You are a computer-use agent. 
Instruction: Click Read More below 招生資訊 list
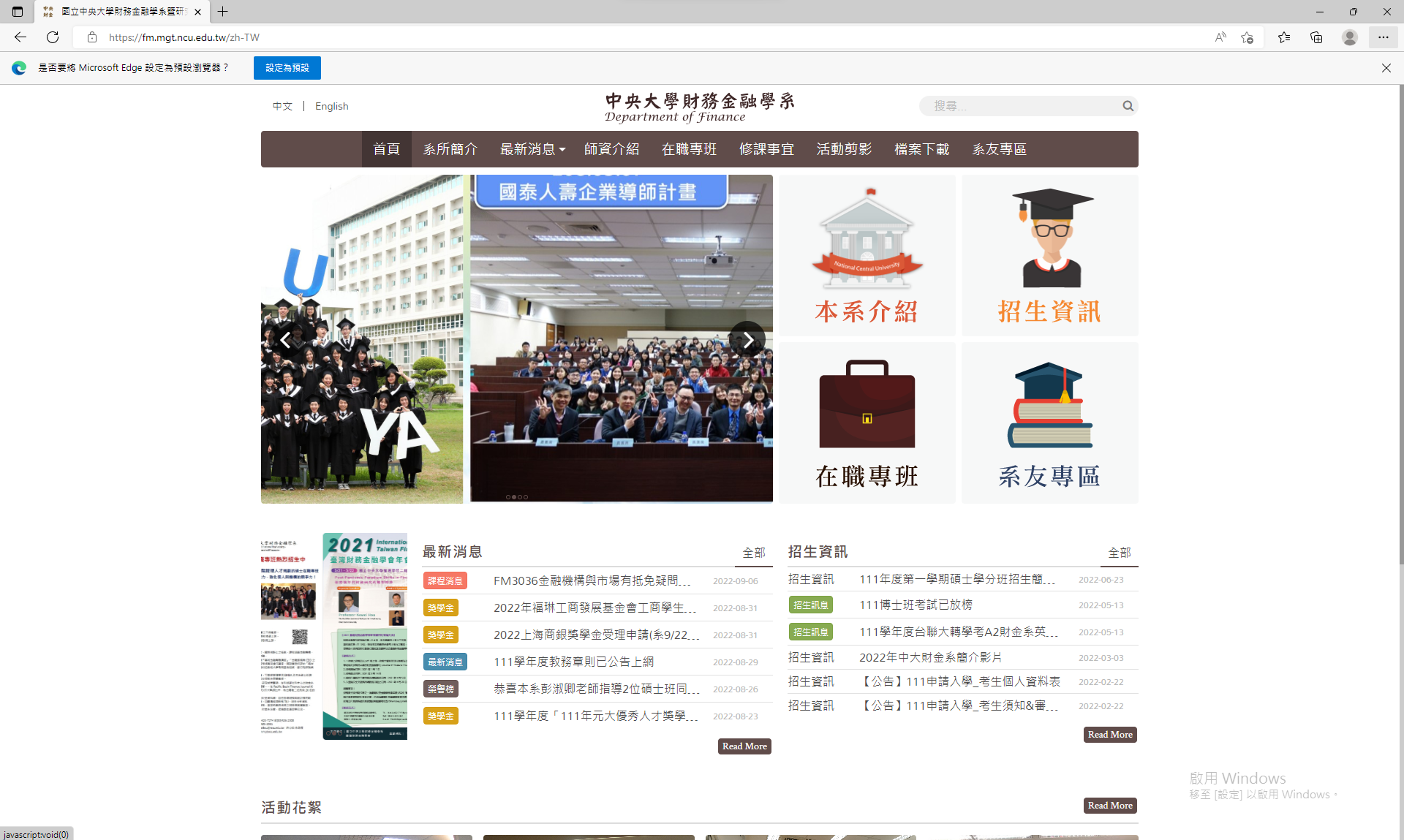coord(1110,735)
